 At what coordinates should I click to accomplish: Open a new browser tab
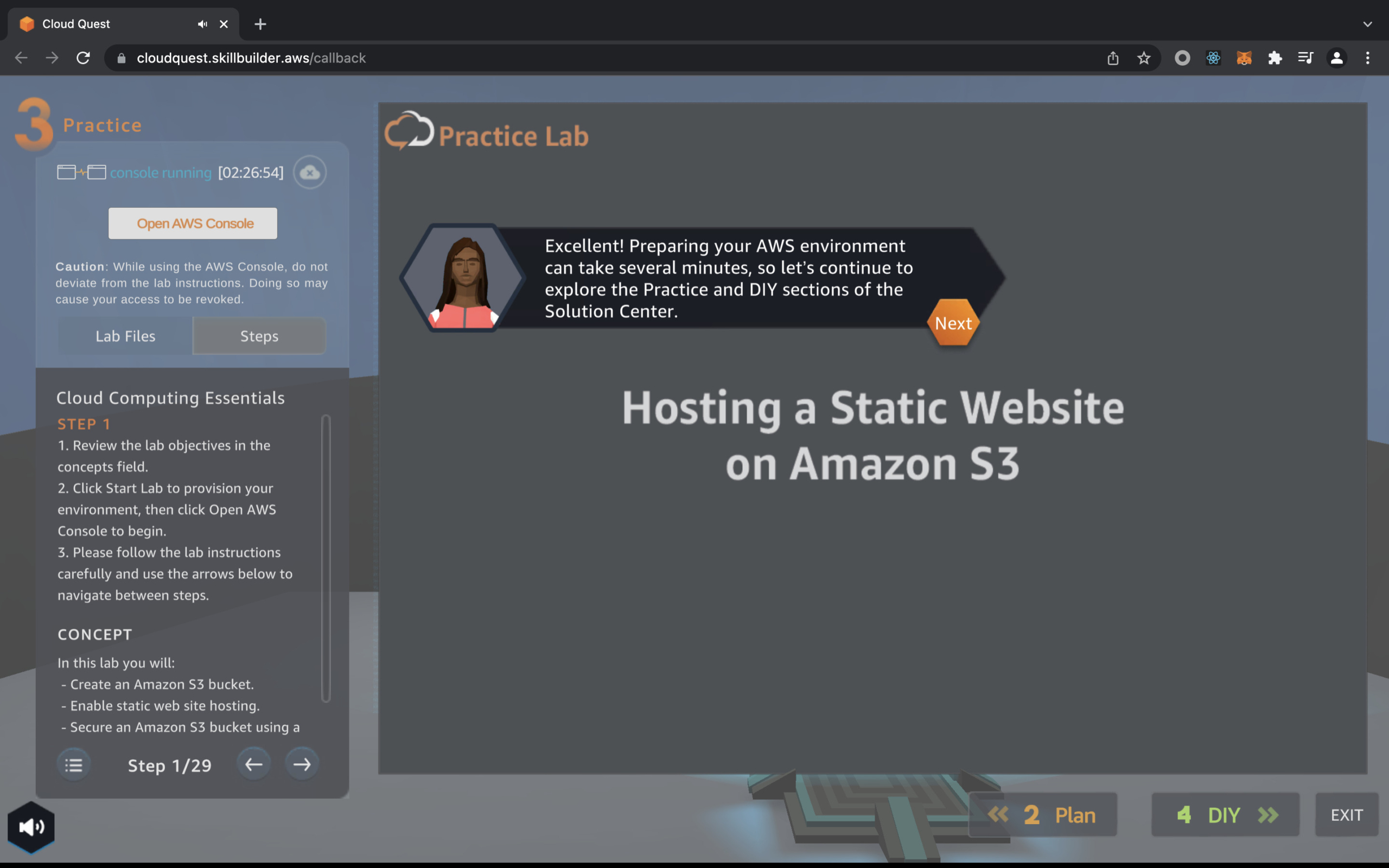point(260,24)
